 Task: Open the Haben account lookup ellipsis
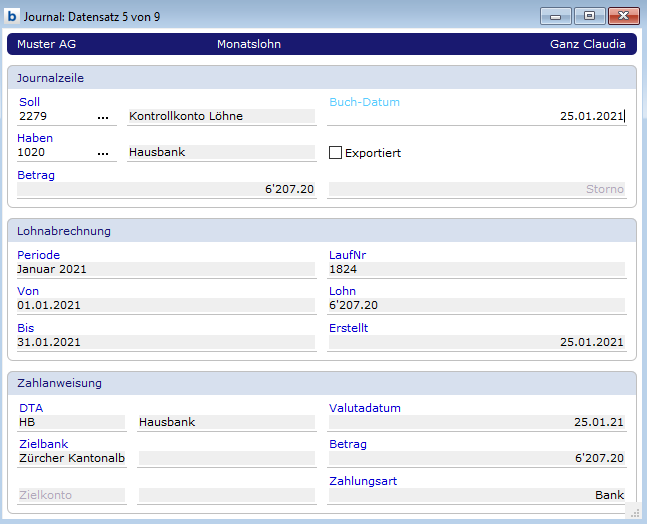[103, 154]
